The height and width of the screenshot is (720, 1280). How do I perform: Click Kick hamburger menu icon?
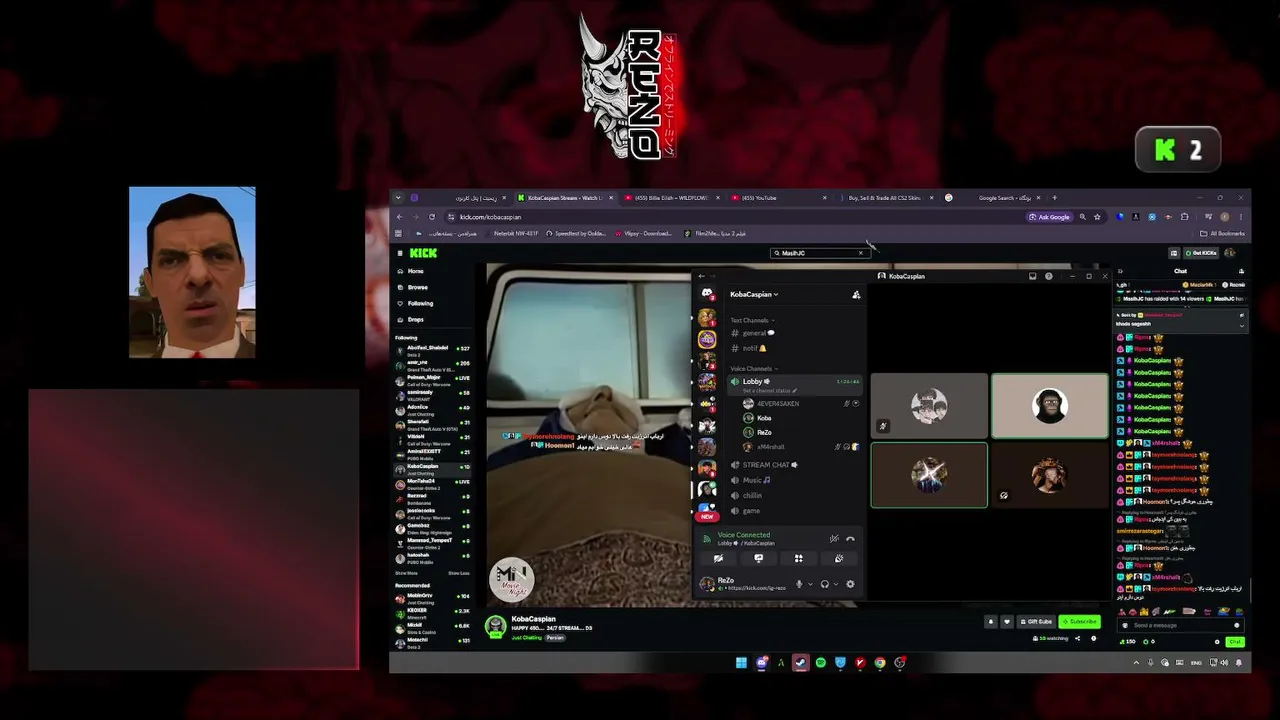[399, 253]
